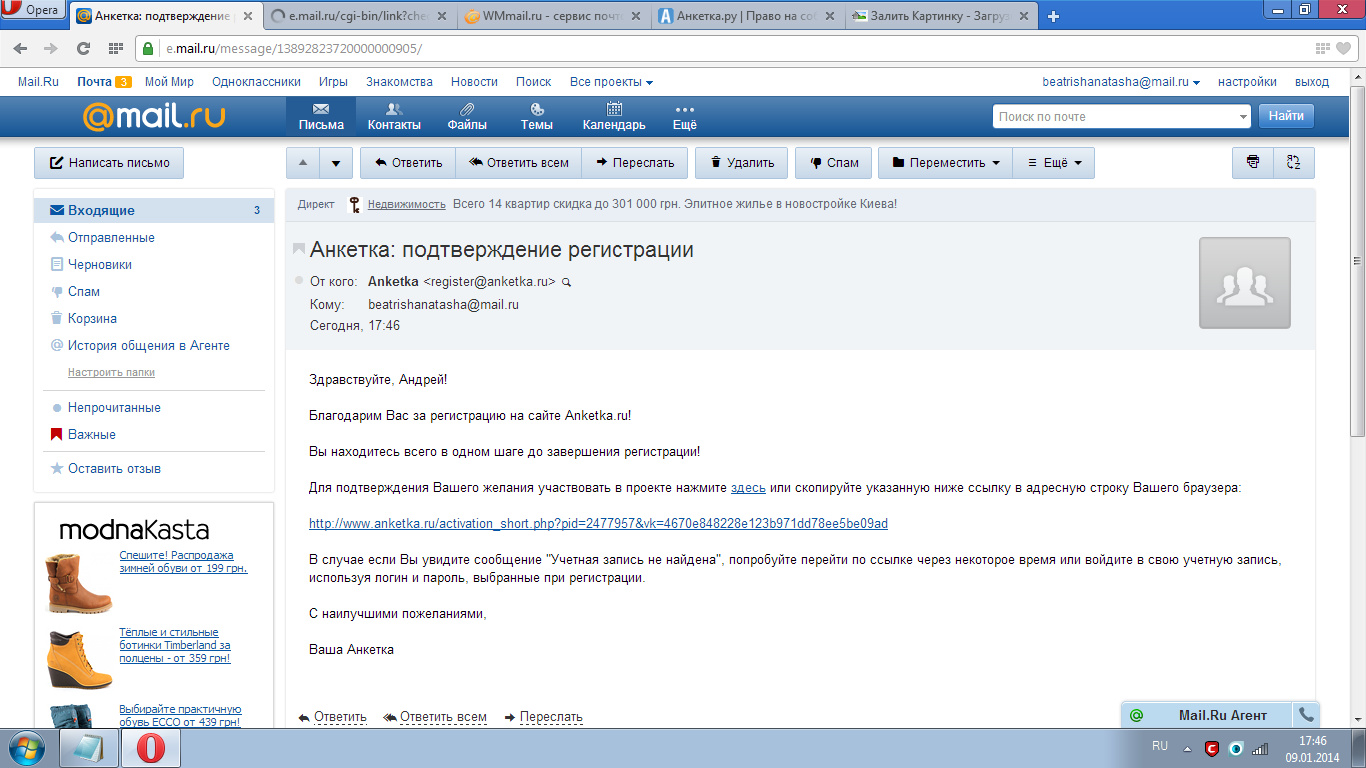
Task: Open account dropdown beatrishanatasha@mail.ru
Action: point(1121,82)
